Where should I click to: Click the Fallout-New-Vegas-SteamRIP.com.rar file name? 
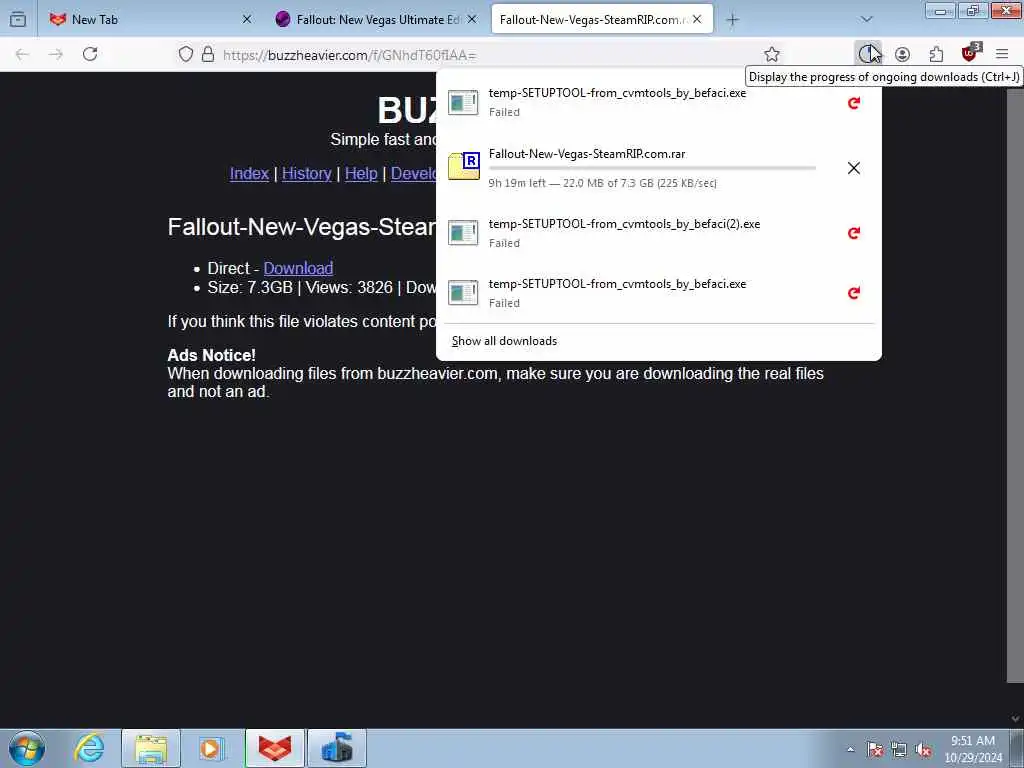587,154
